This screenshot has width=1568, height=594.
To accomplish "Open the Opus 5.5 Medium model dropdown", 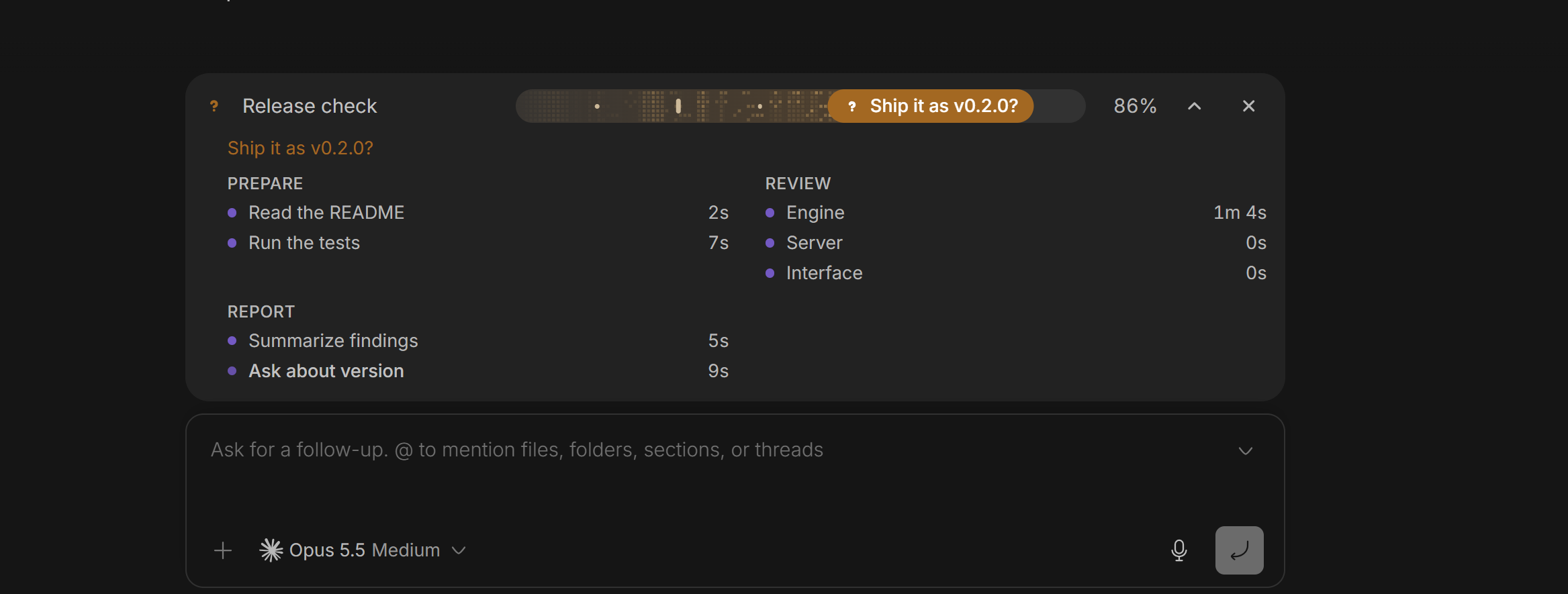I will click(x=363, y=550).
